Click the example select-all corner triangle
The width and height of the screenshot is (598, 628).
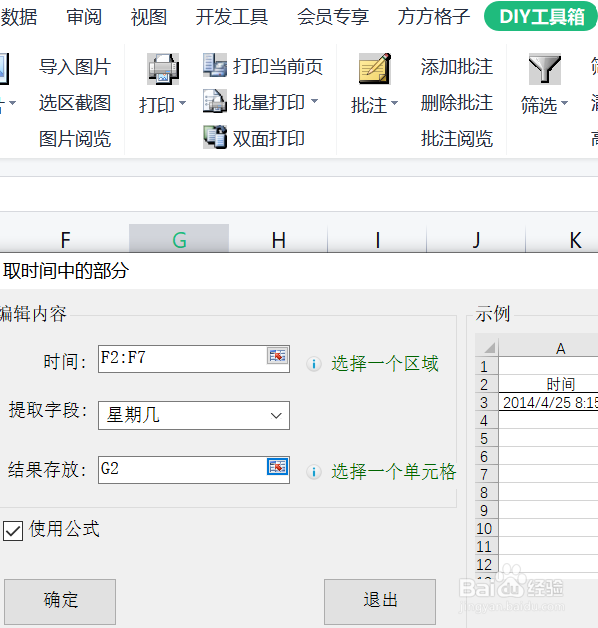point(487,346)
